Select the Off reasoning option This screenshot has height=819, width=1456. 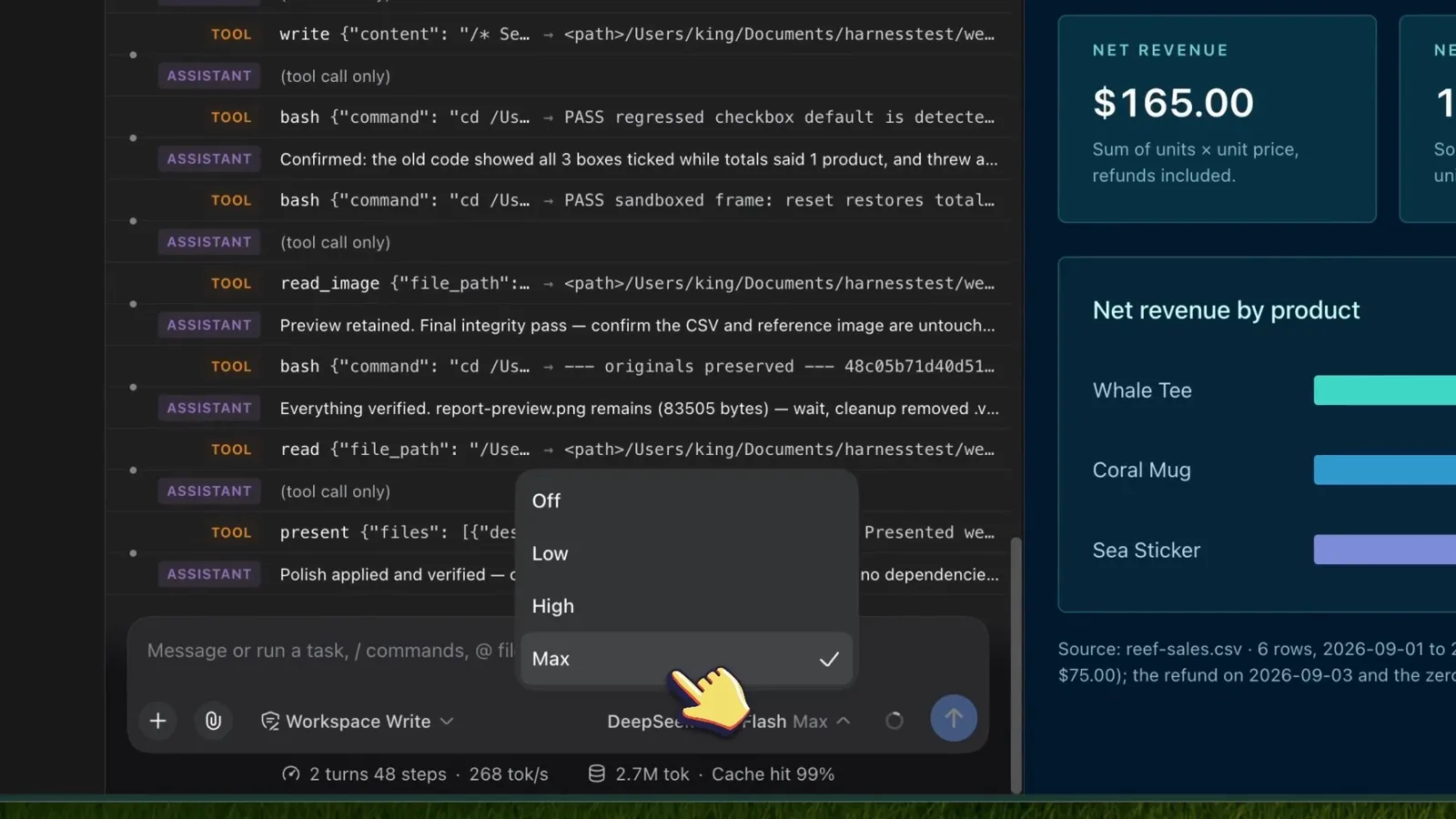pyautogui.click(x=686, y=500)
